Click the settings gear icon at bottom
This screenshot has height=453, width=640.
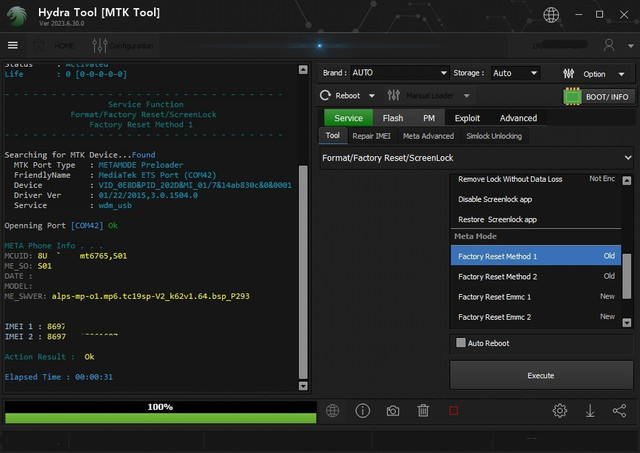[560, 411]
